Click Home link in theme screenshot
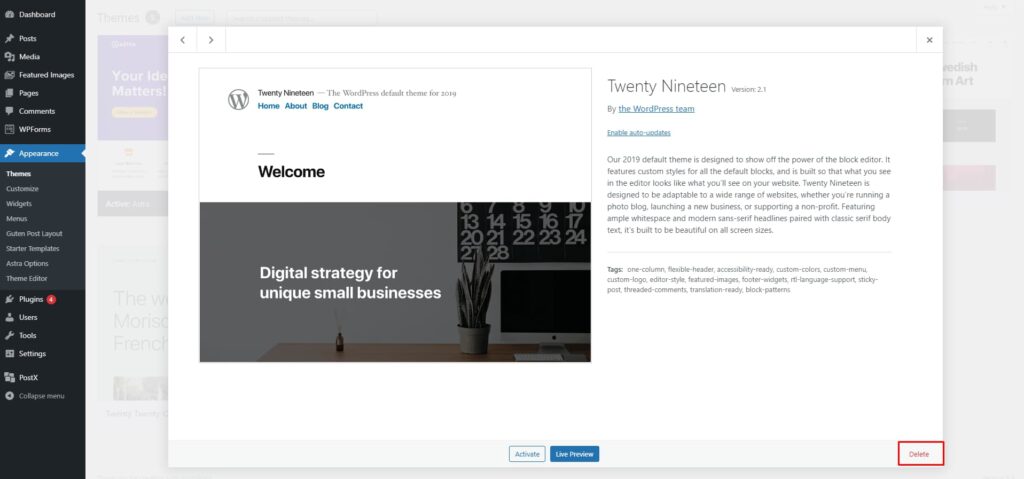 coord(268,106)
